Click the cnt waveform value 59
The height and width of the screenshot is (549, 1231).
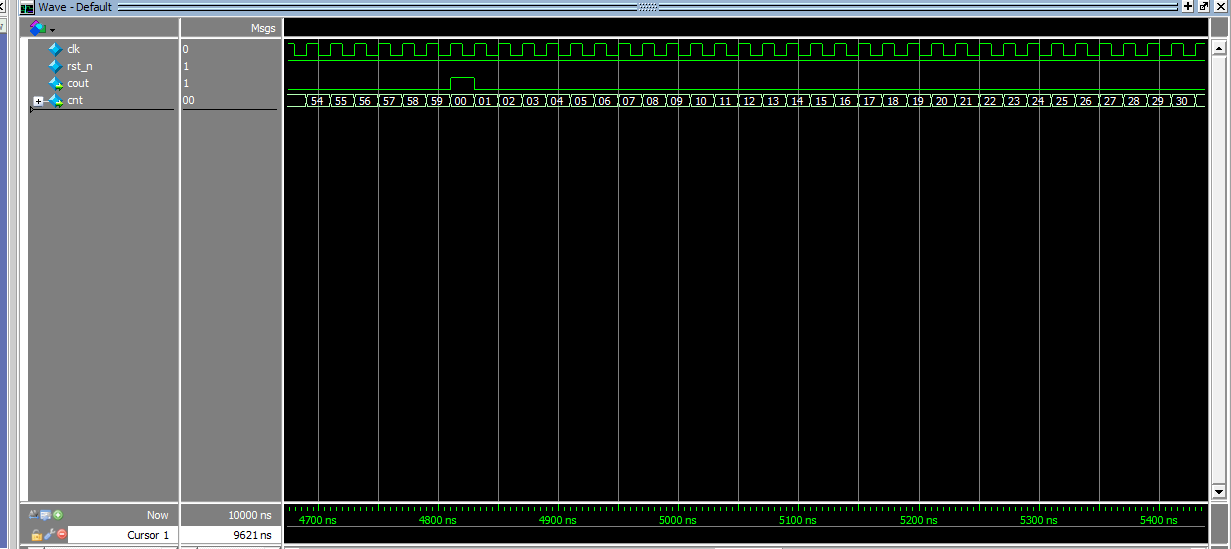point(437,101)
